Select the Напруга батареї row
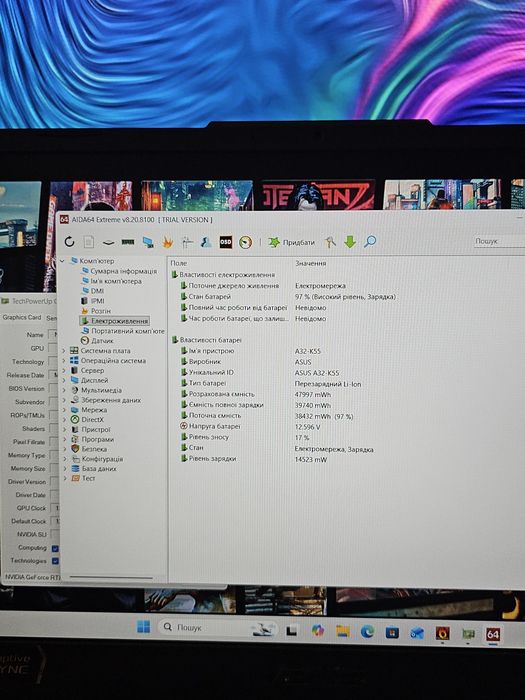This screenshot has width=525, height=700. pos(250,426)
